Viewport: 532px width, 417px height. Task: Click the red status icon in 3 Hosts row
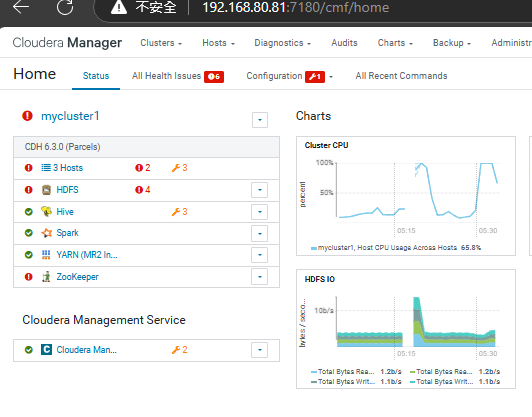(28, 168)
